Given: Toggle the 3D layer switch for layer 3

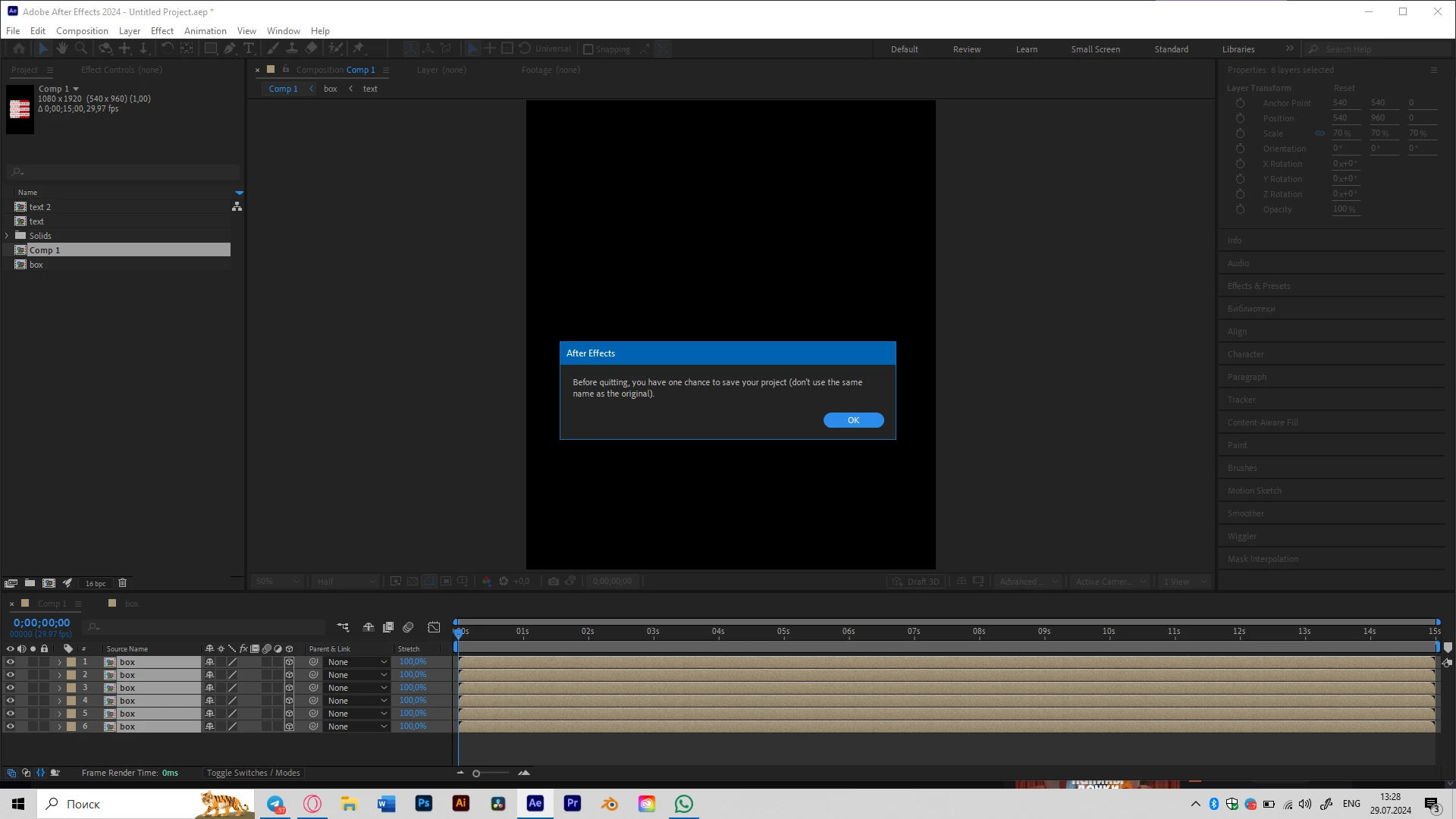Looking at the screenshot, I should click(289, 688).
